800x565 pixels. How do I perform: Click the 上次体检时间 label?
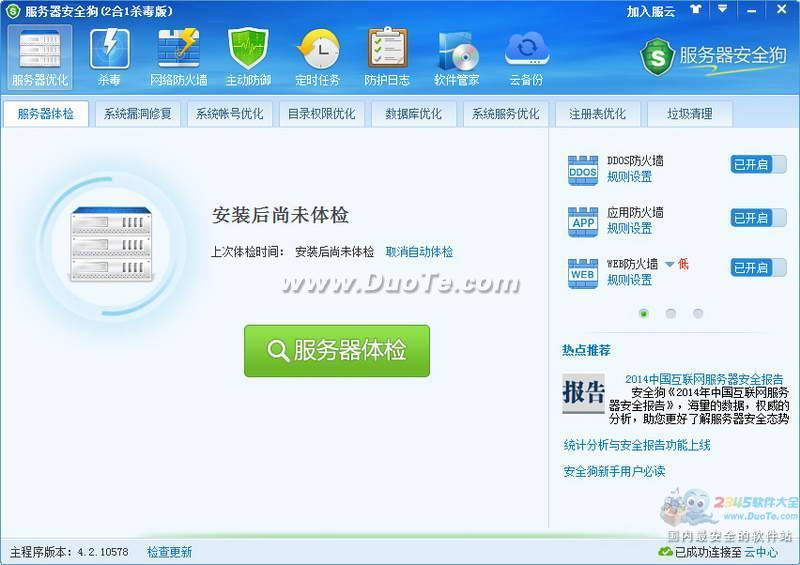click(247, 252)
